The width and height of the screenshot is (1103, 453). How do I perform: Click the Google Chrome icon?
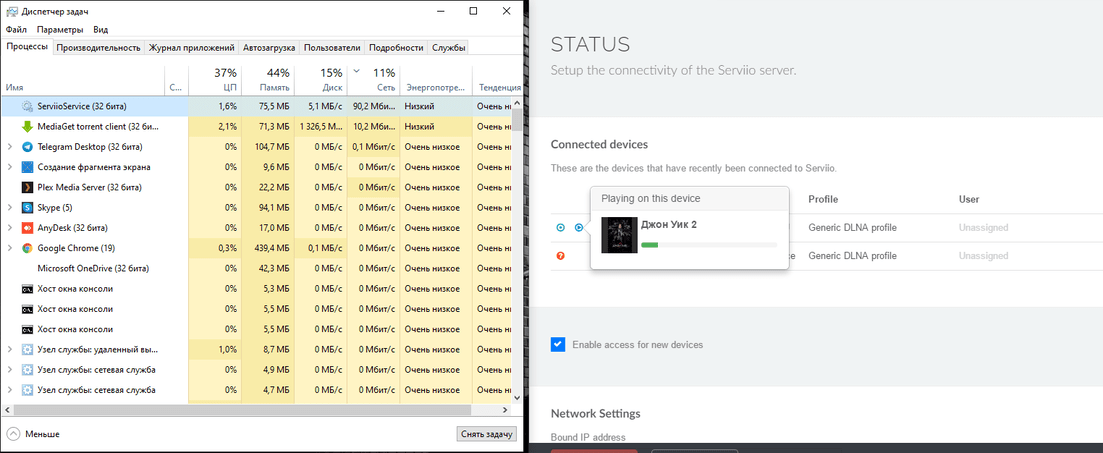27,248
